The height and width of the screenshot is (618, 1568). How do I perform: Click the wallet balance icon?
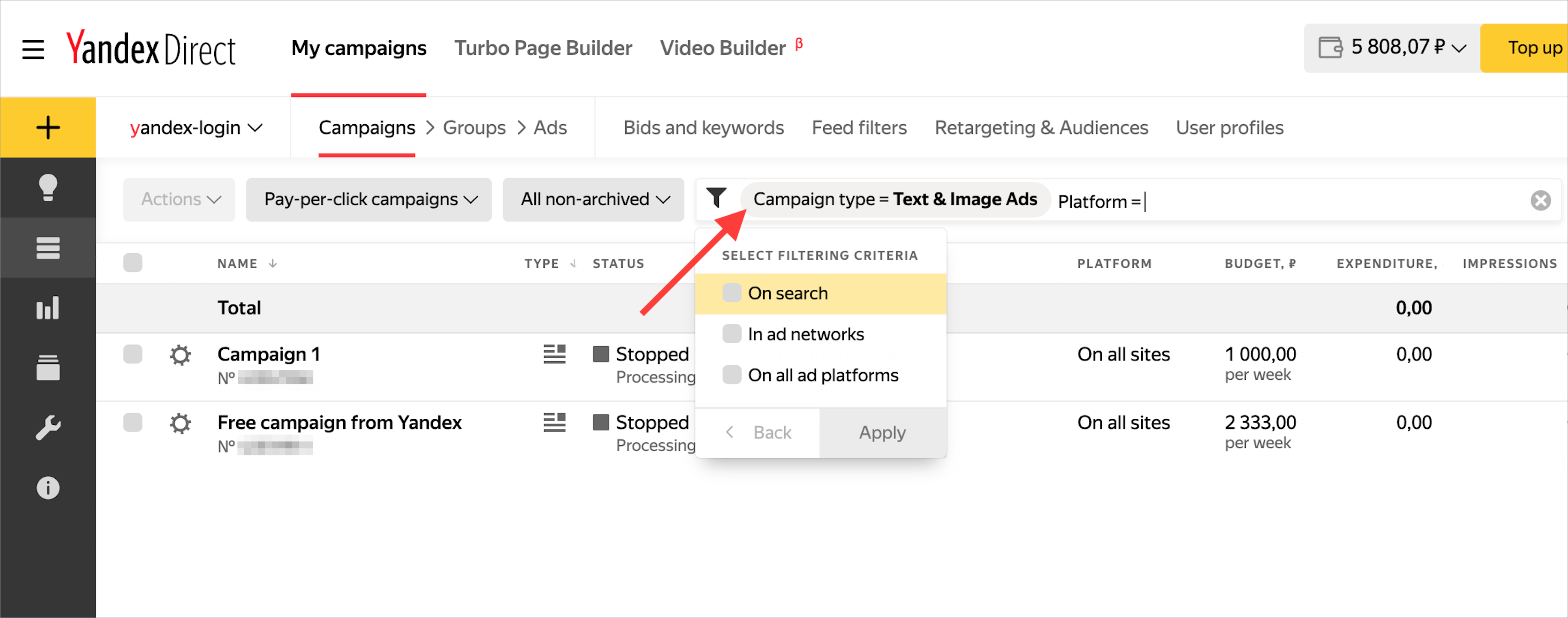click(x=1331, y=48)
